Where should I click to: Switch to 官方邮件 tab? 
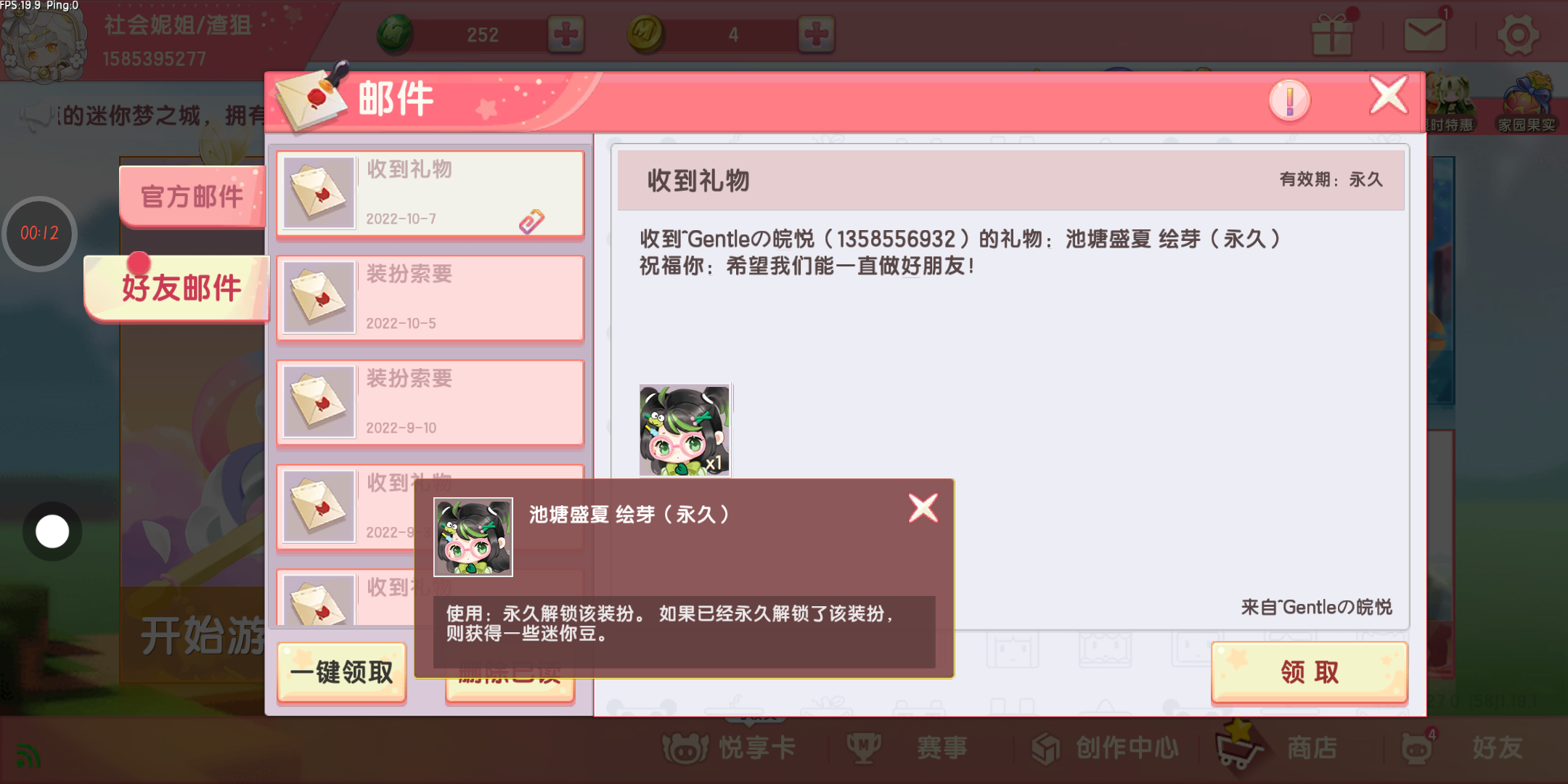point(192,196)
